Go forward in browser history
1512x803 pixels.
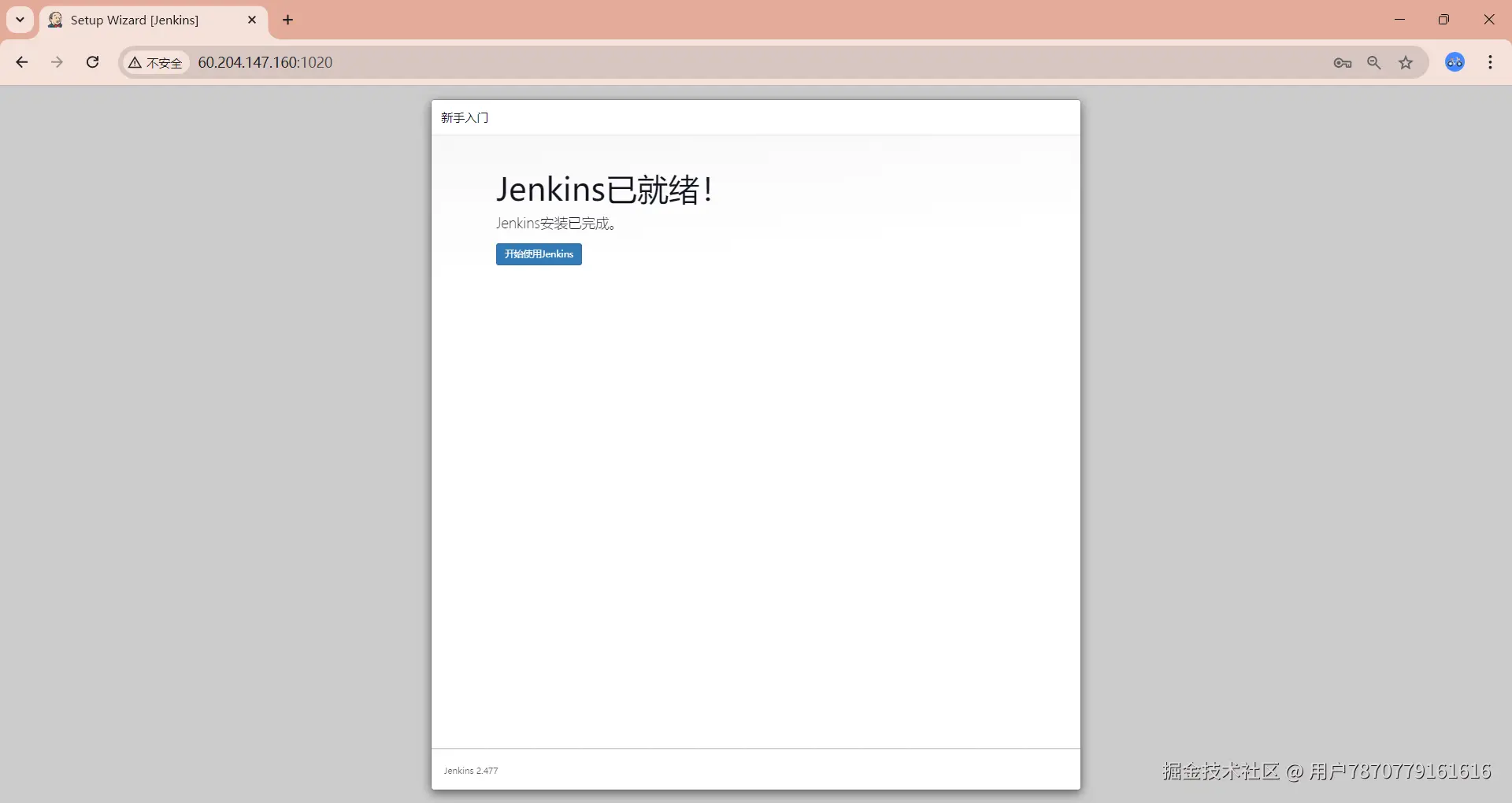[57, 62]
